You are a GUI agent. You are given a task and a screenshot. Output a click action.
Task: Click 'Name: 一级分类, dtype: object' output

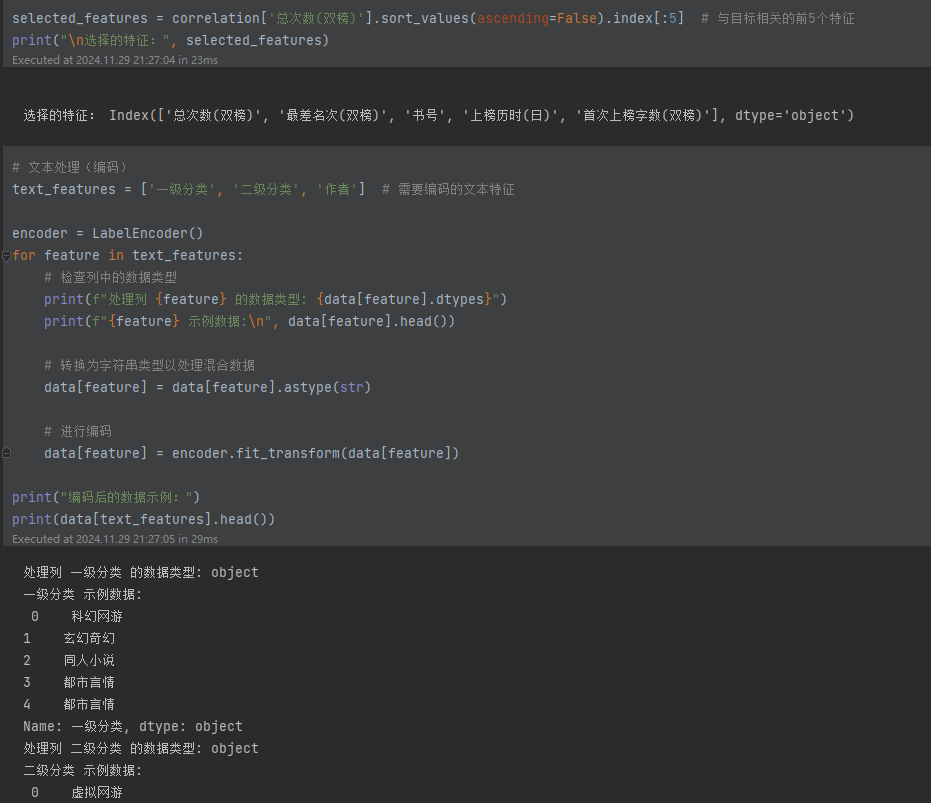(133, 726)
